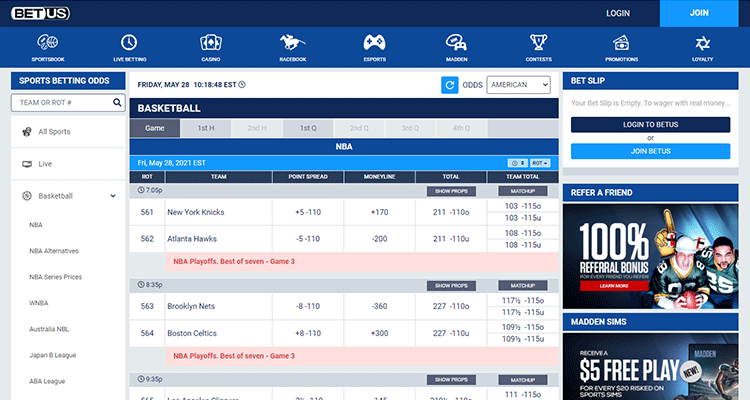Click the clock icon beside 7:05p
Screen dimensions: 750x400
141,190
